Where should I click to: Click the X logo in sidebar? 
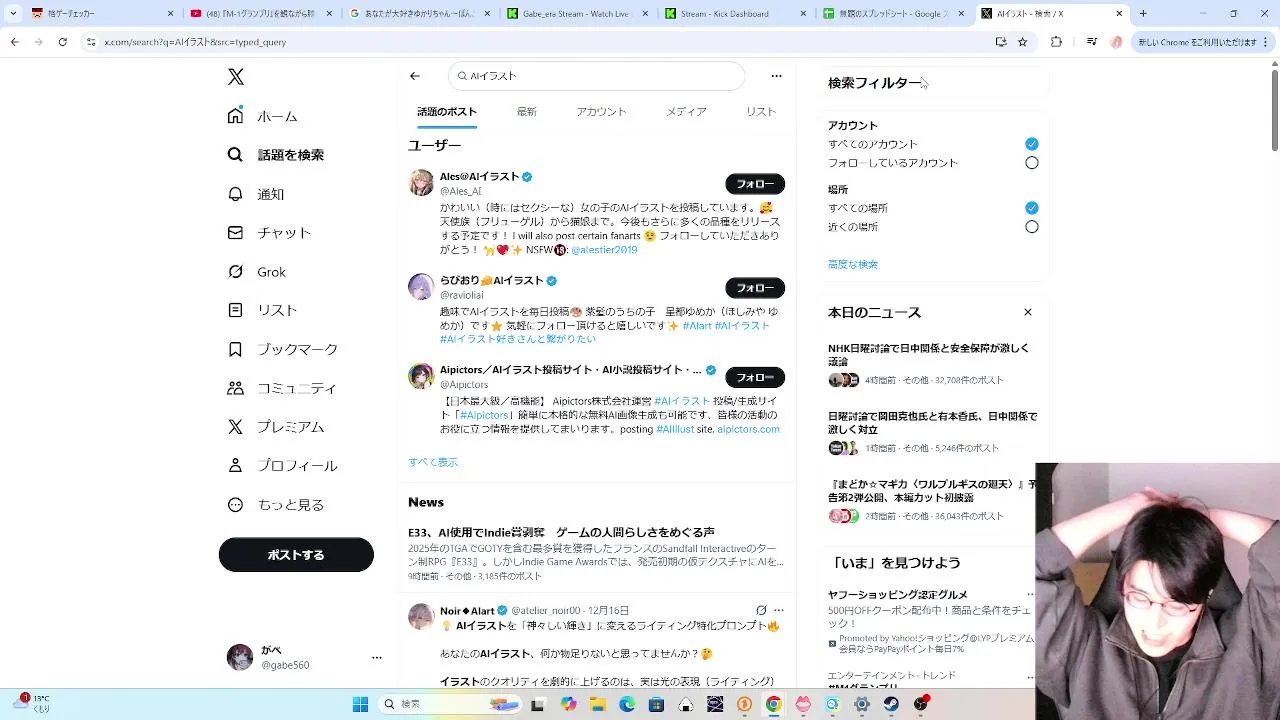click(236, 77)
